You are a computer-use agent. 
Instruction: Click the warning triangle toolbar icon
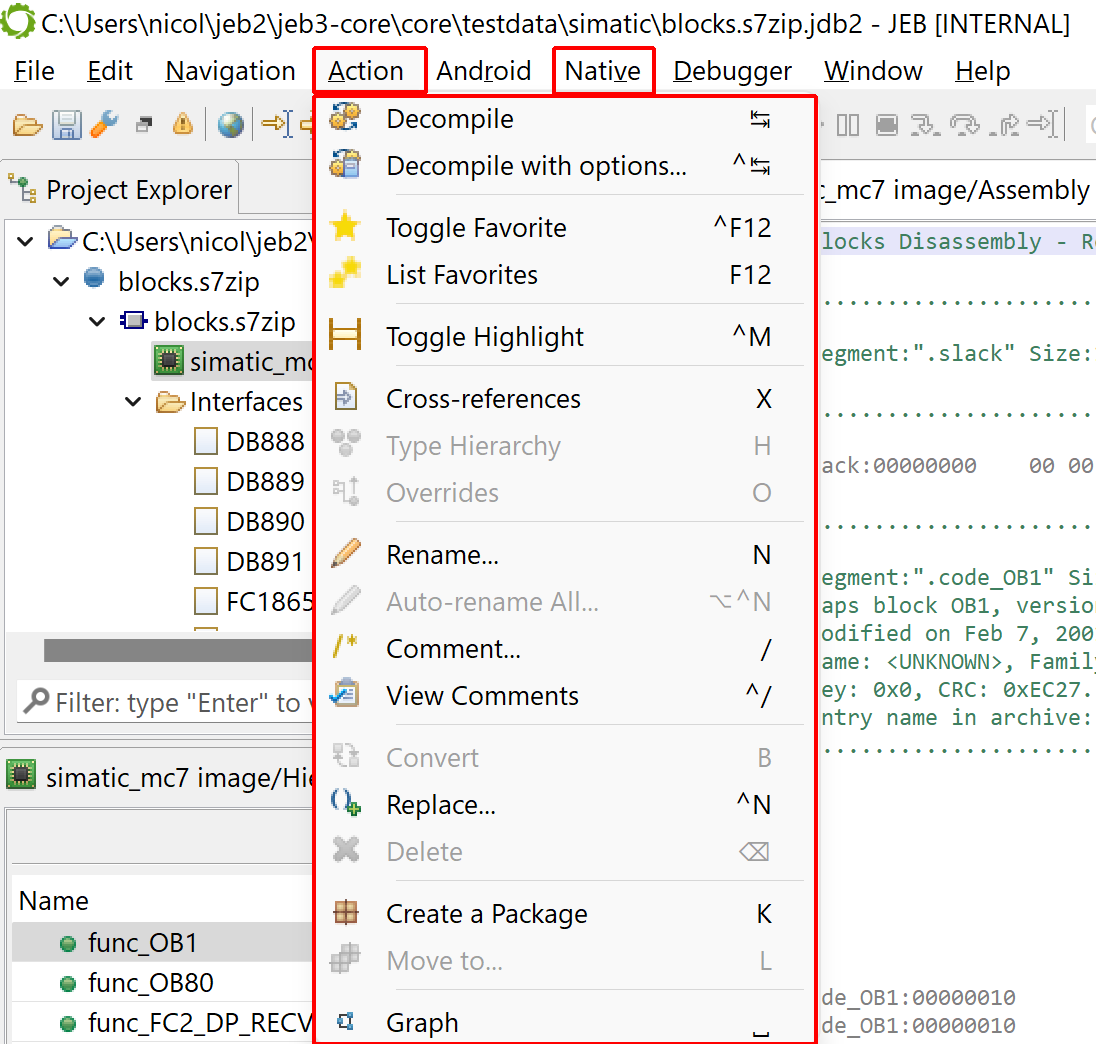tap(182, 124)
